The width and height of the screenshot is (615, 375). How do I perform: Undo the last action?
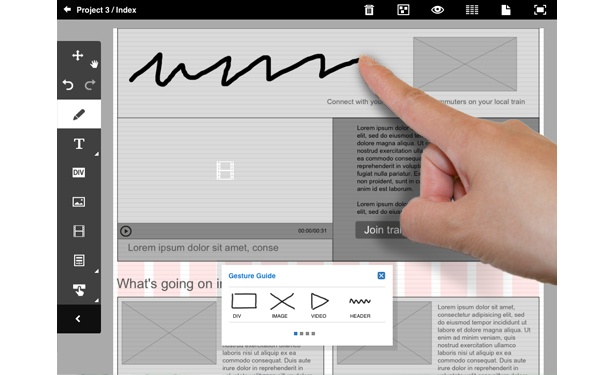68,85
